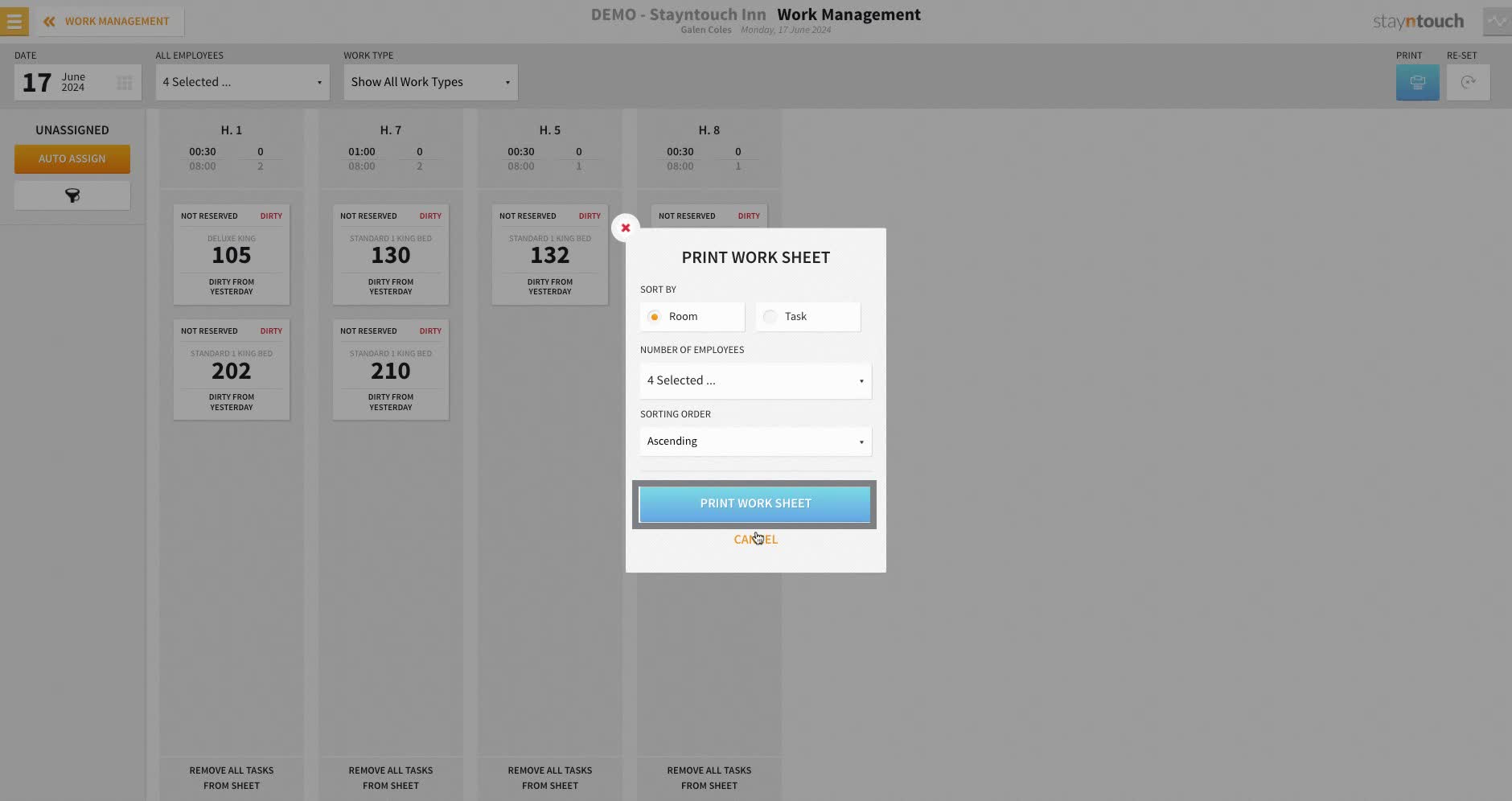The width and height of the screenshot is (1512, 801).
Task: Click Cancel link in dialog
Action: click(755, 540)
